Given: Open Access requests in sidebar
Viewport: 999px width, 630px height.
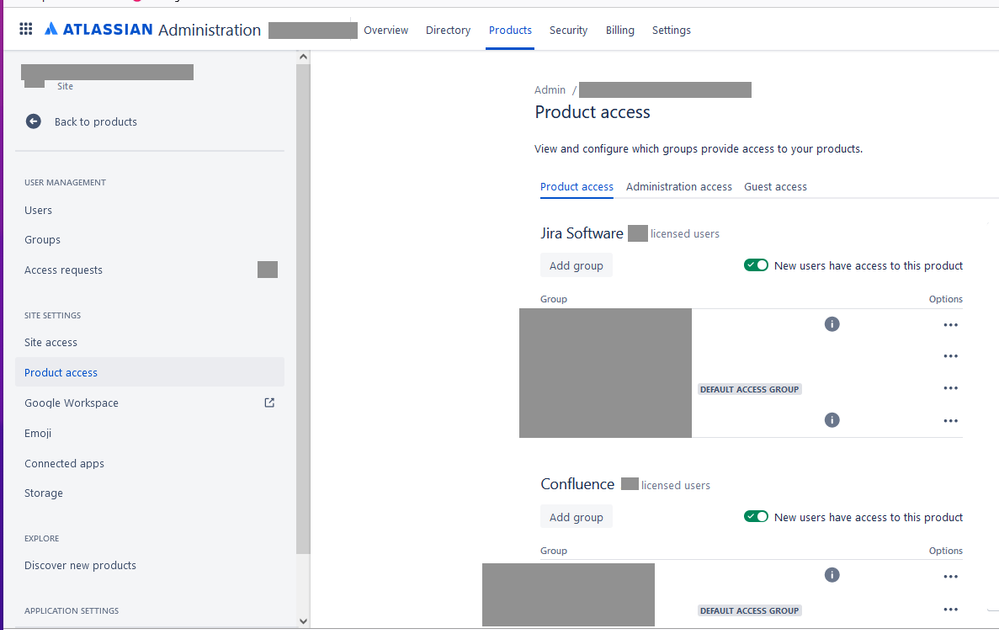Looking at the screenshot, I should (x=63, y=270).
